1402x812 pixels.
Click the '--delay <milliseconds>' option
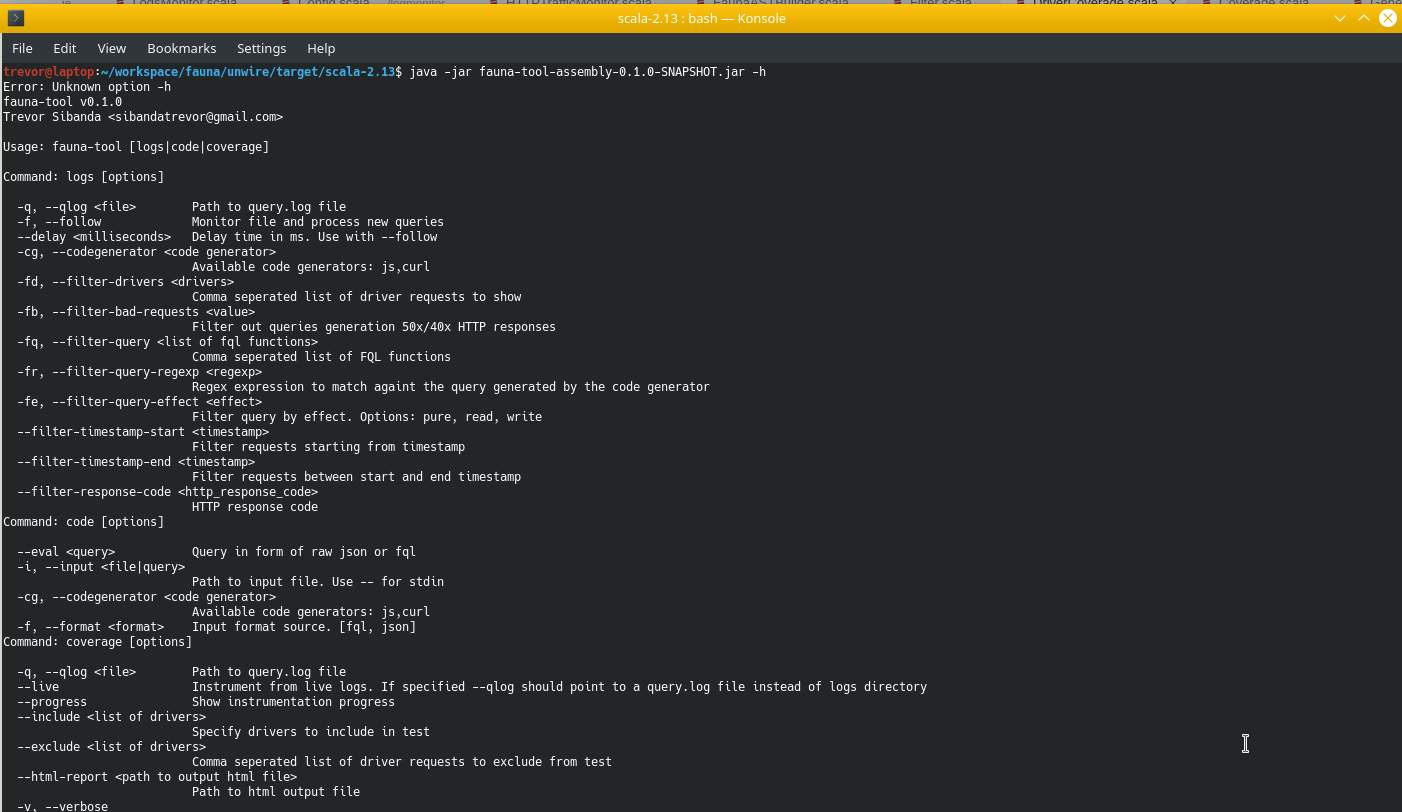[94, 237]
